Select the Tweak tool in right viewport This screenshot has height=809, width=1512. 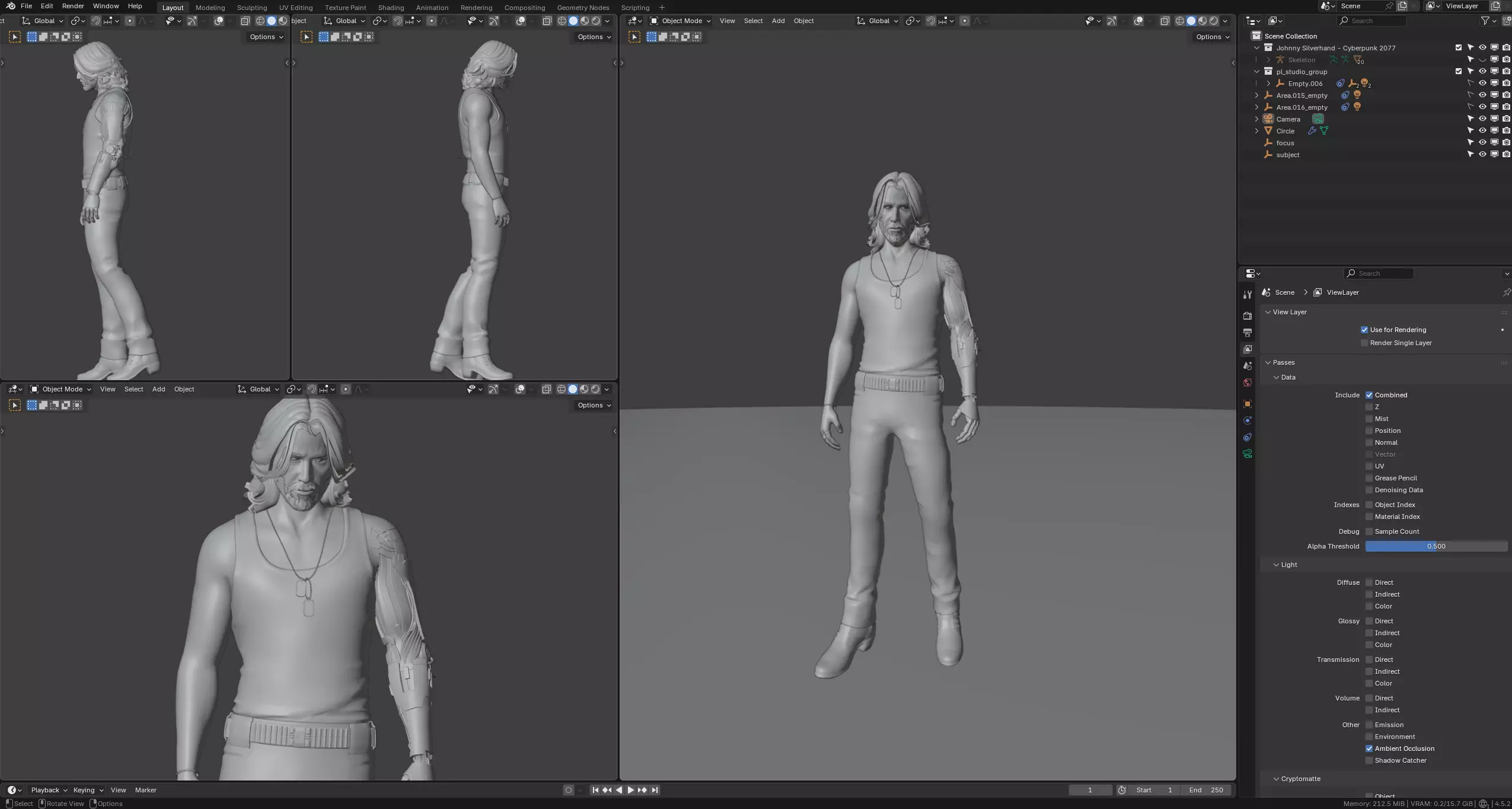(x=634, y=37)
